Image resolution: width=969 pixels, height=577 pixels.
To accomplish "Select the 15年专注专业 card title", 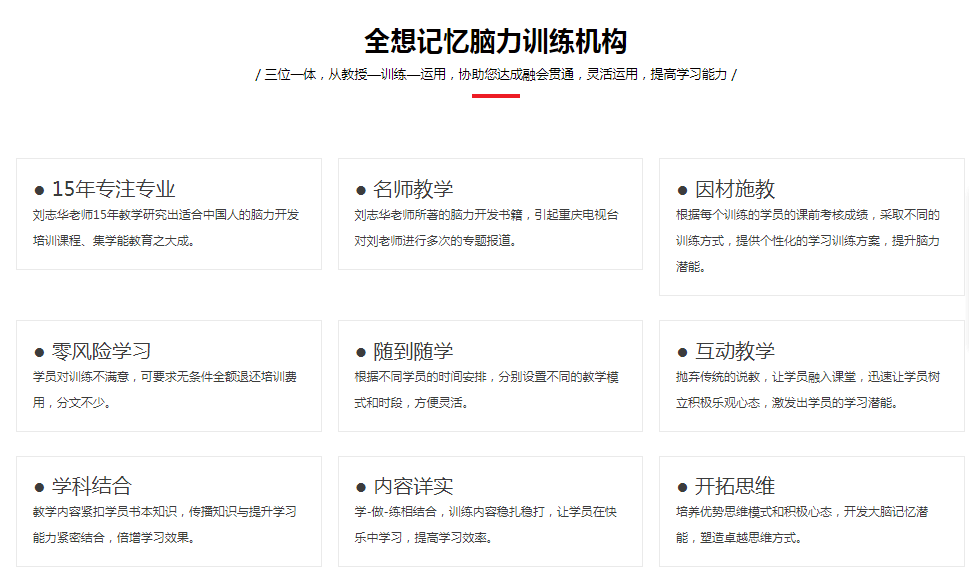I will [114, 189].
